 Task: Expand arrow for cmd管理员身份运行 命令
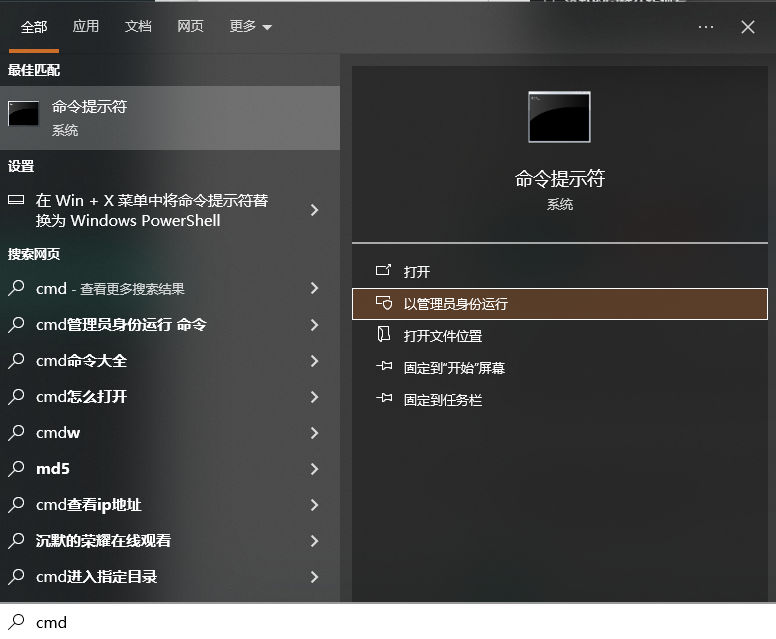coord(314,325)
